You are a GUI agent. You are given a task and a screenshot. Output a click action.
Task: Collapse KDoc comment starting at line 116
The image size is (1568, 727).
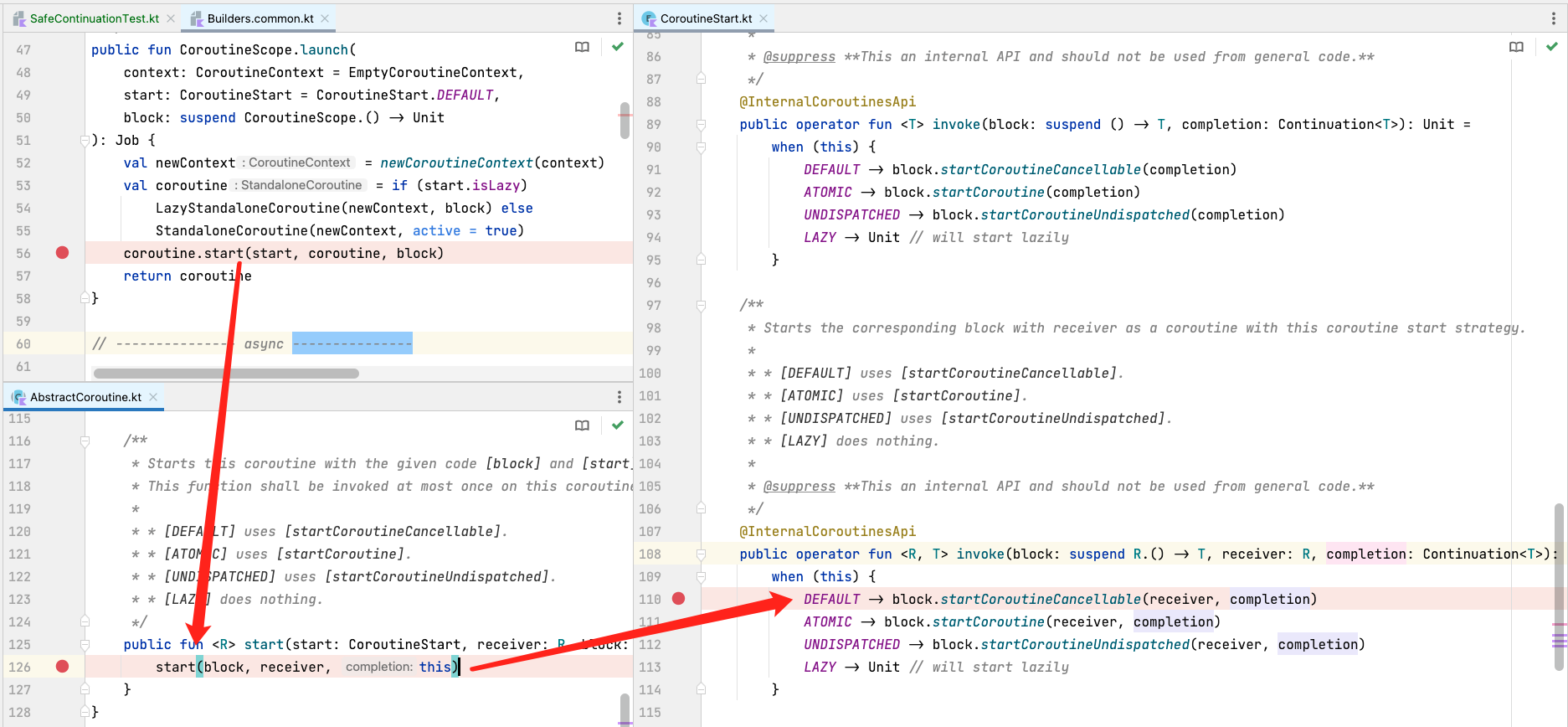(85, 441)
